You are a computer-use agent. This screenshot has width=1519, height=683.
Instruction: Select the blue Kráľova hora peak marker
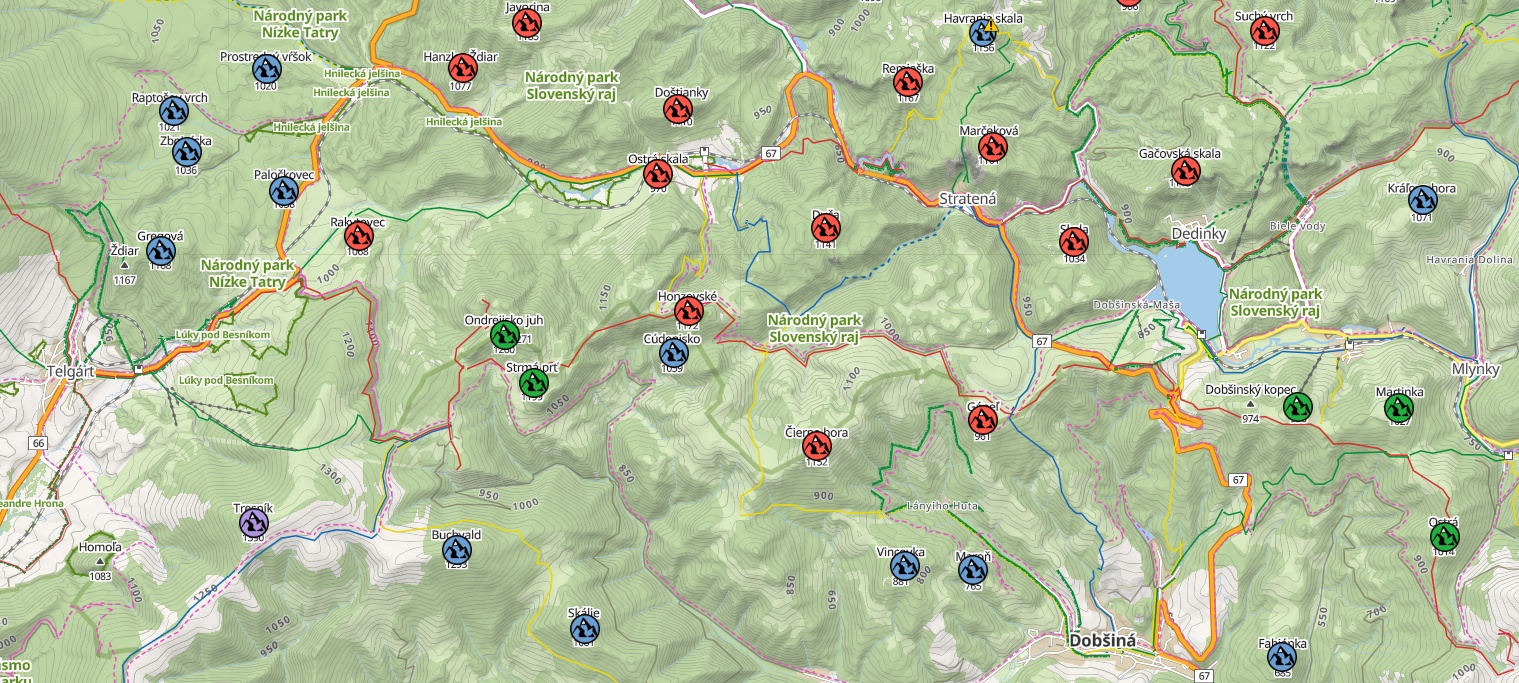click(1423, 200)
